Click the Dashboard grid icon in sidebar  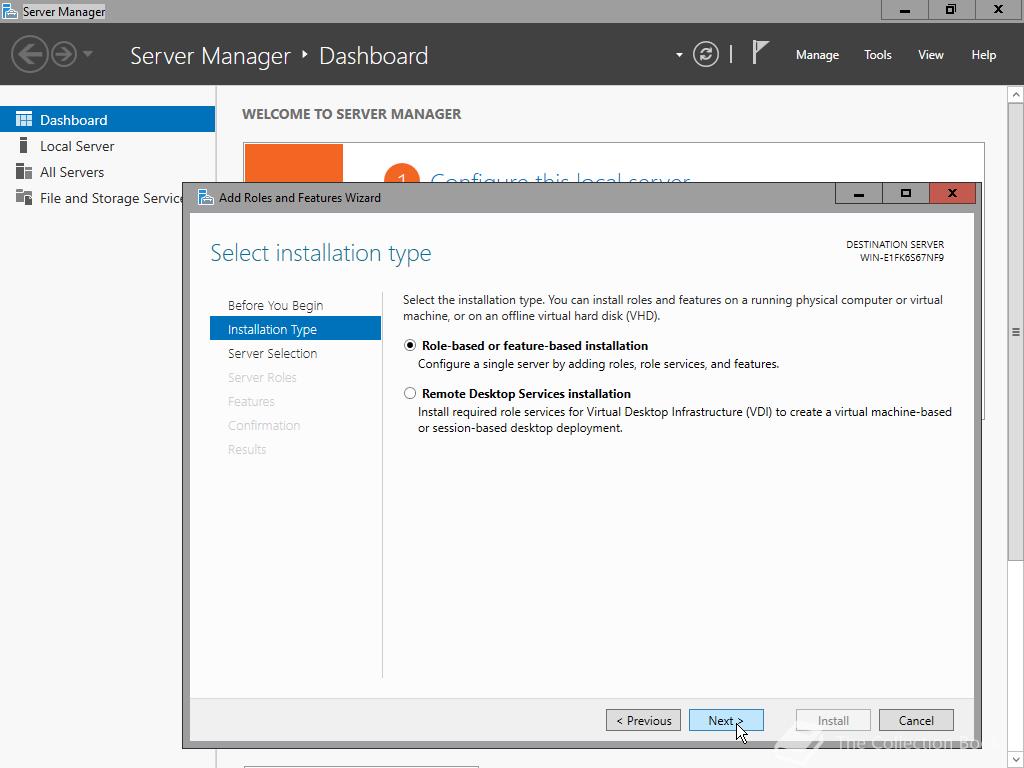[x=24, y=119]
